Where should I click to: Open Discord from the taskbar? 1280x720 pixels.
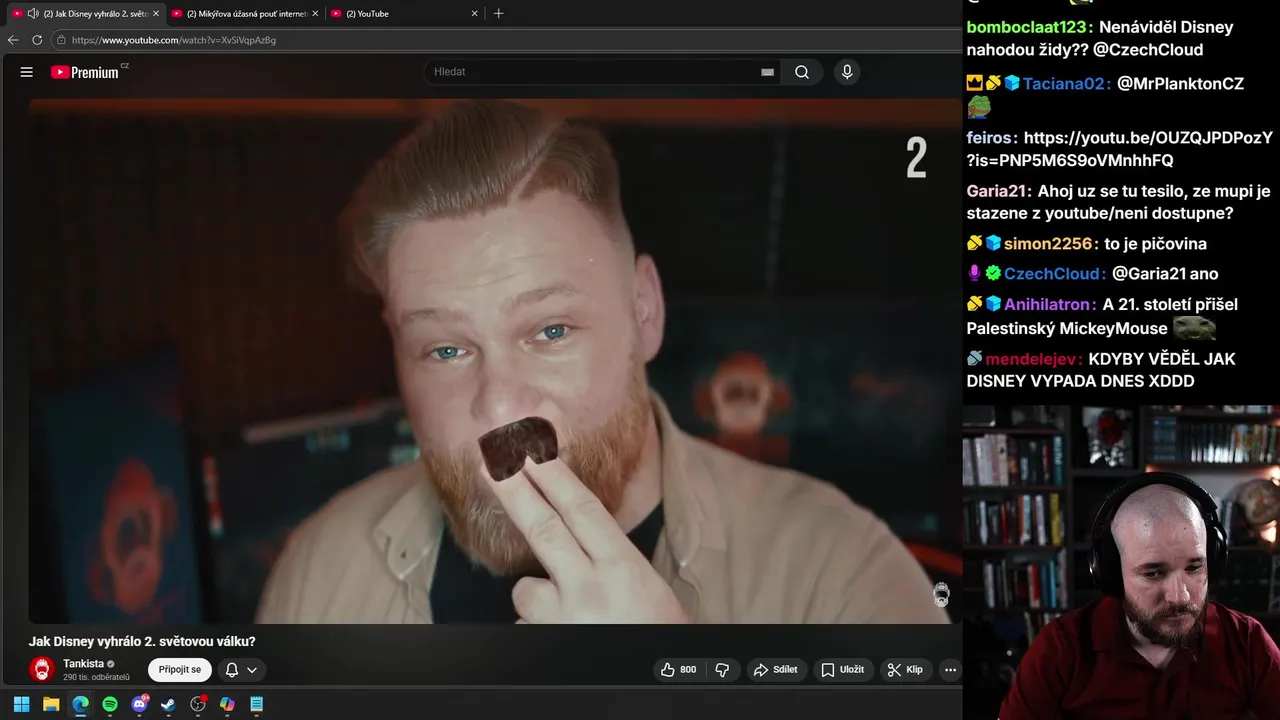(x=139, y=704)
